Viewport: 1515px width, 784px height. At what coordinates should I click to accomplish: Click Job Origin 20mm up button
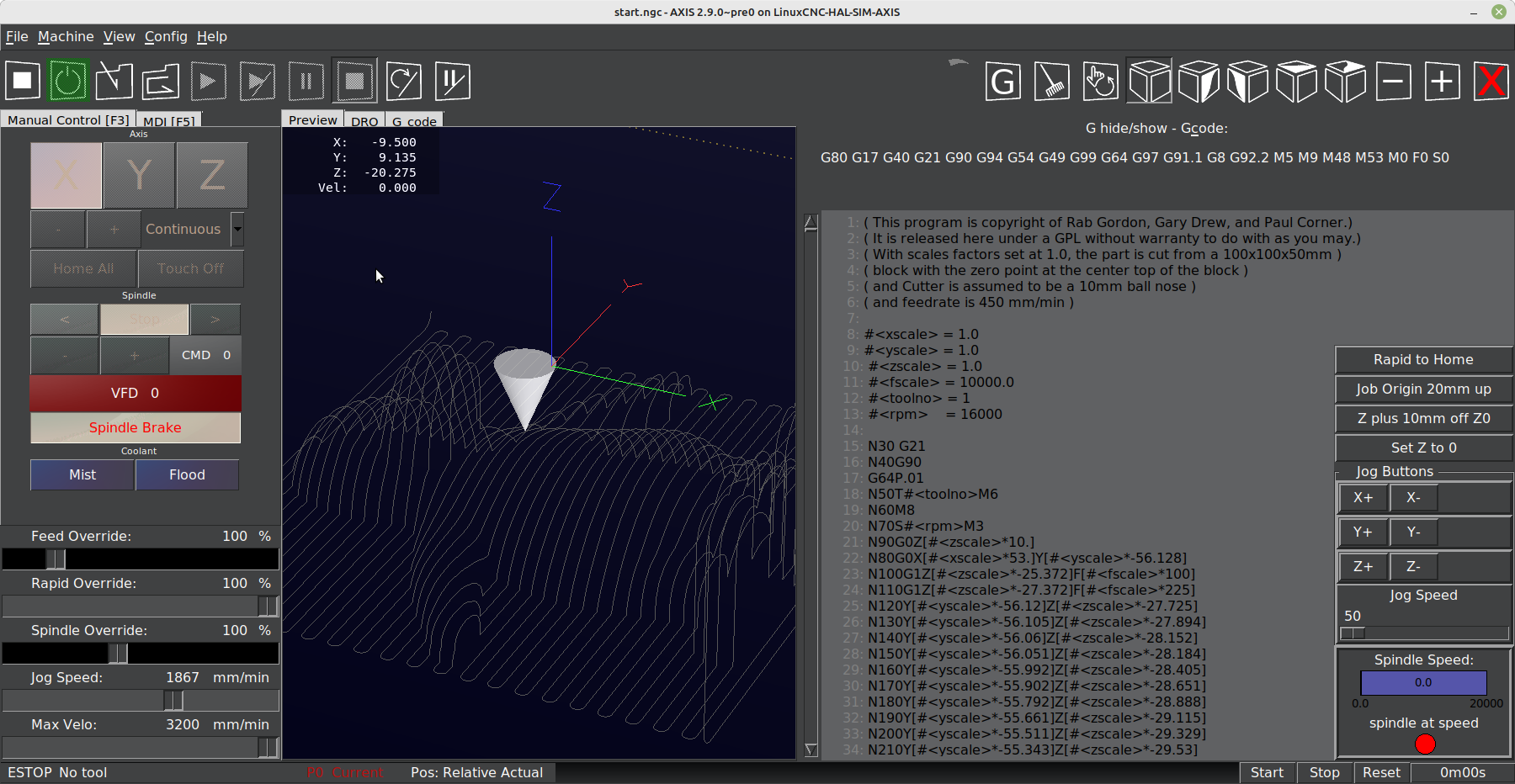(1423, 389)
